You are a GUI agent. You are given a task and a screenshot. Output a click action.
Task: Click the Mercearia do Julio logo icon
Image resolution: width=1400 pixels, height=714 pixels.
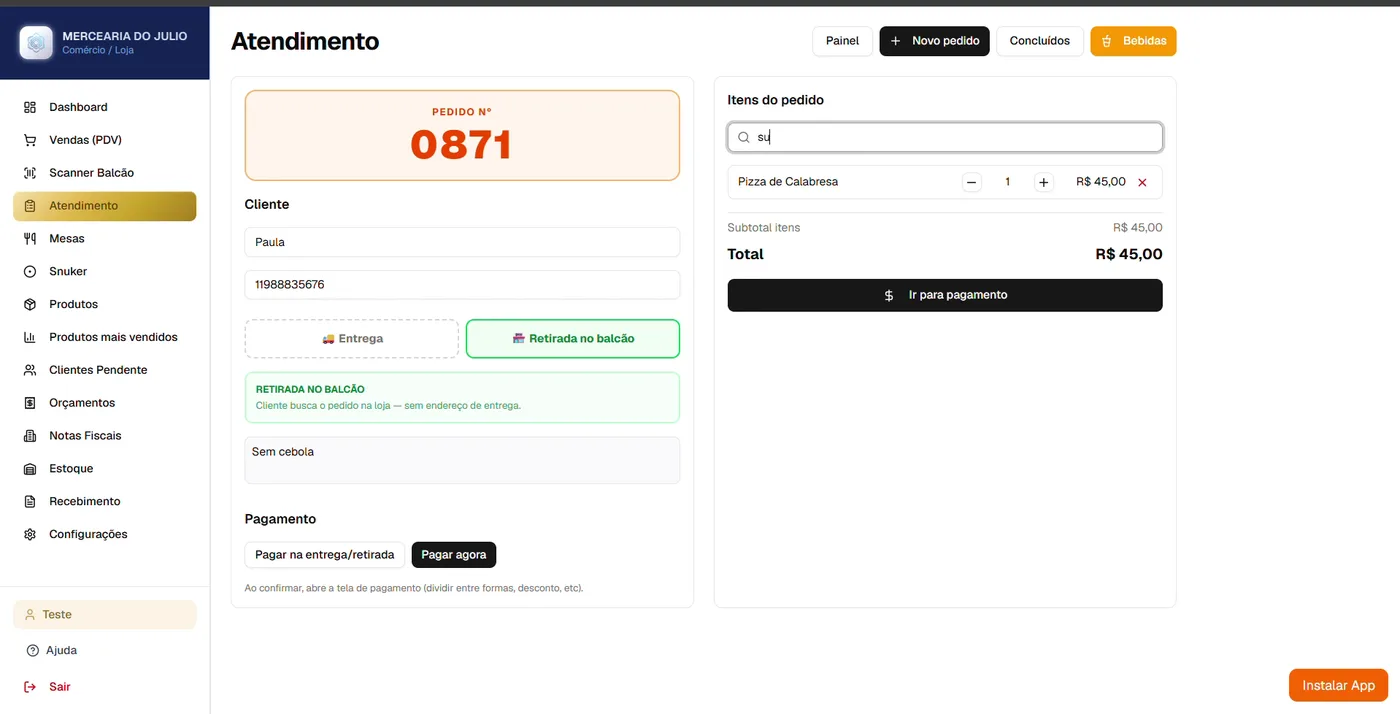click(37, 43)
